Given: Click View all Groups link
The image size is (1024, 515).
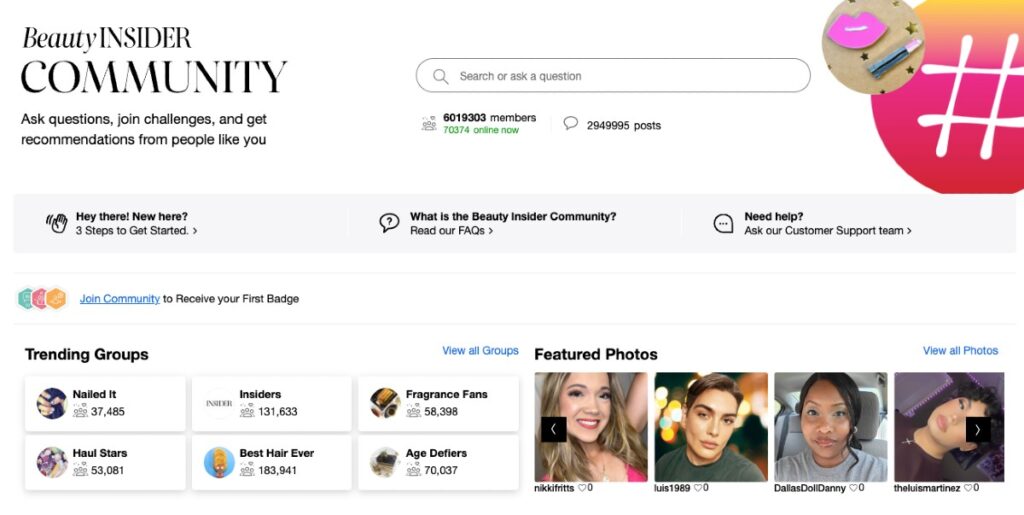Looking at the screenshot, I should tap(480, 351).
